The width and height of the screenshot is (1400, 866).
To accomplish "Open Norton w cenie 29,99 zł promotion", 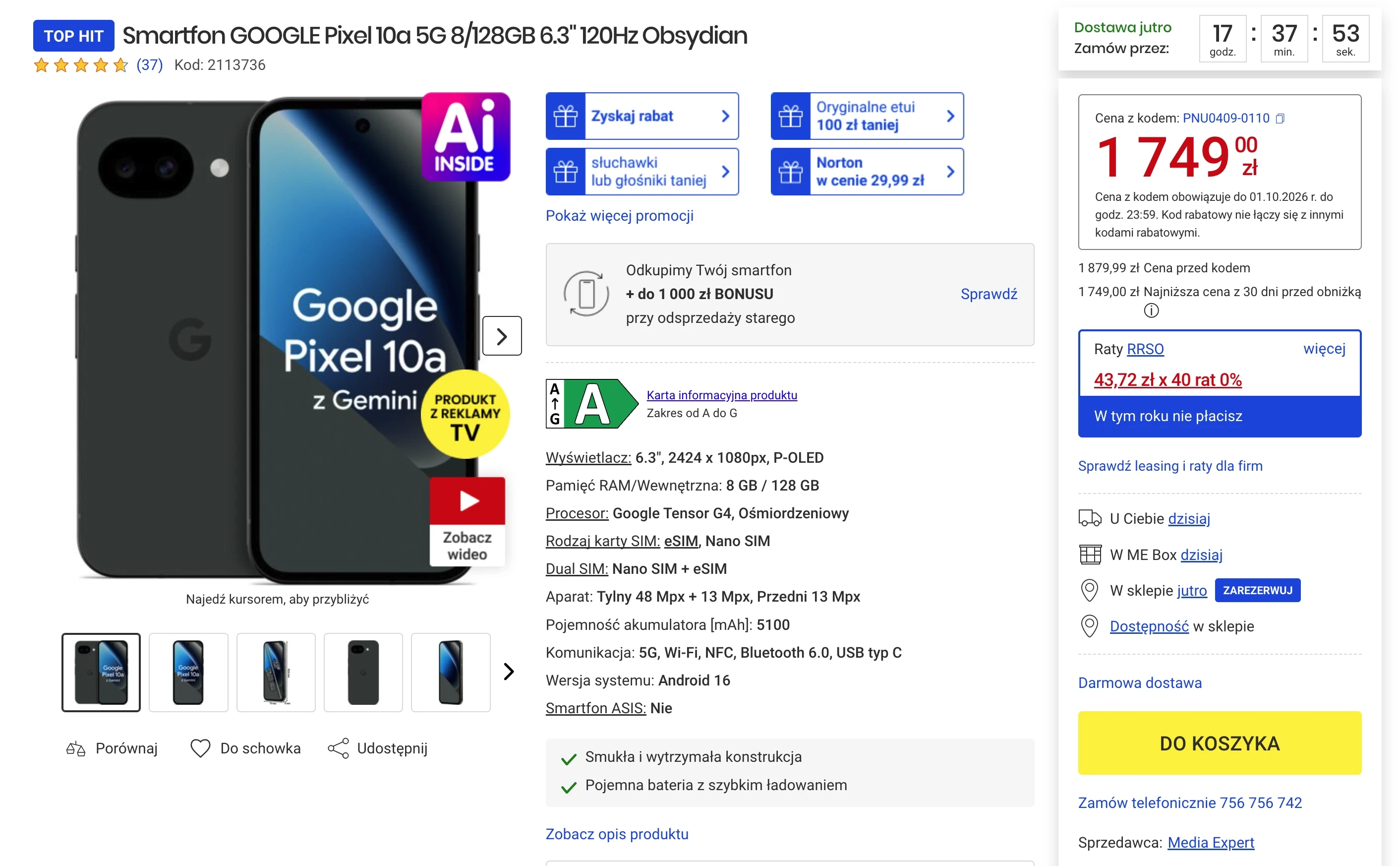I will (x=867, y=171).
